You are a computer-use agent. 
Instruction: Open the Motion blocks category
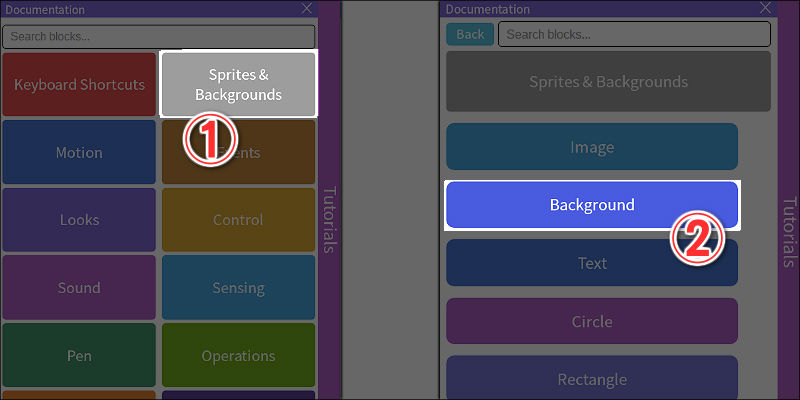coord(79,152)
